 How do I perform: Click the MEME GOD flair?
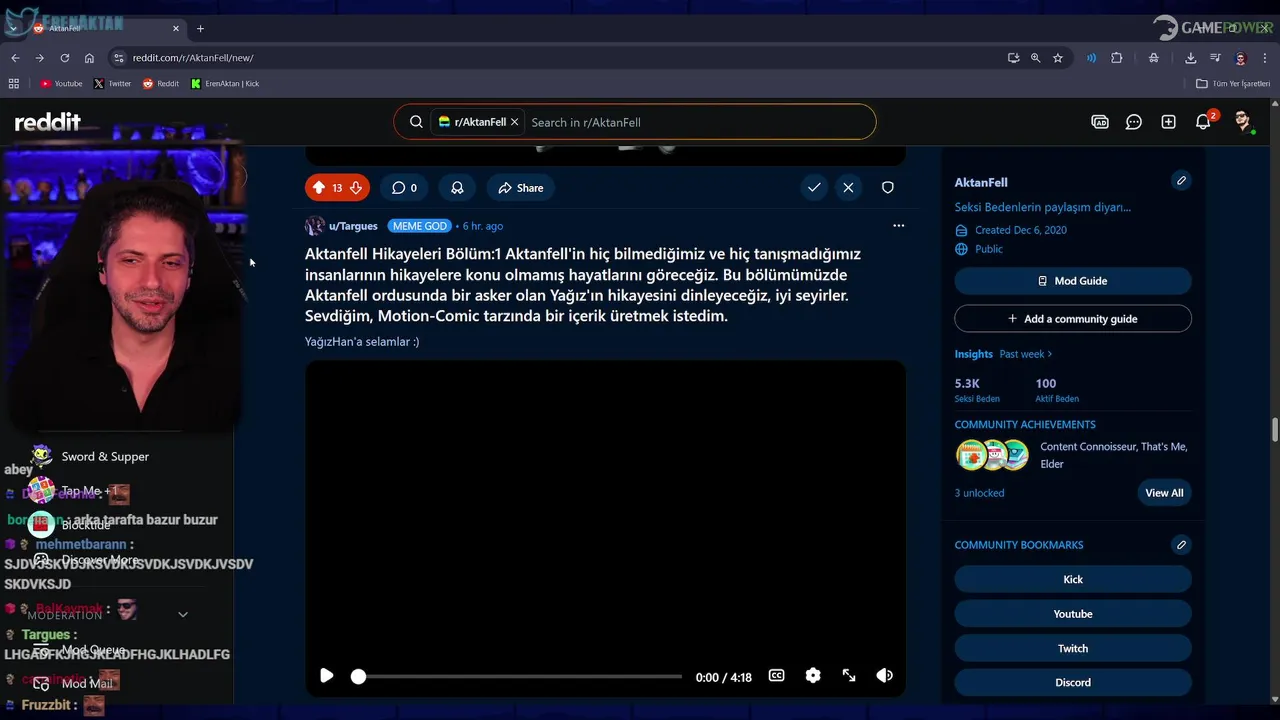(x=420, y=226)
